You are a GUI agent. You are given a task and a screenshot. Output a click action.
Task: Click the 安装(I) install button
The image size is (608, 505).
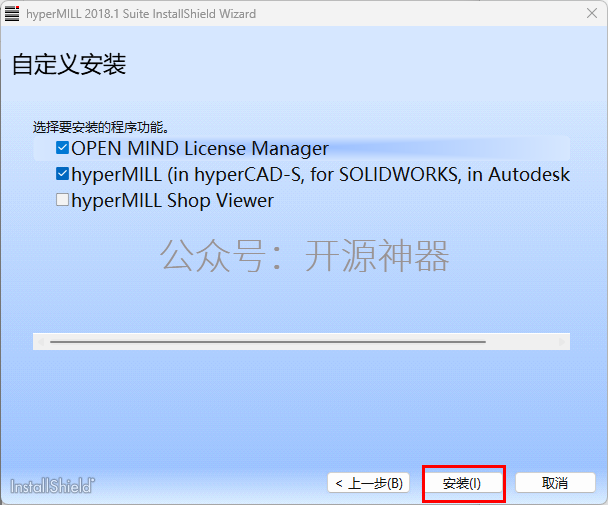point(461,483)
